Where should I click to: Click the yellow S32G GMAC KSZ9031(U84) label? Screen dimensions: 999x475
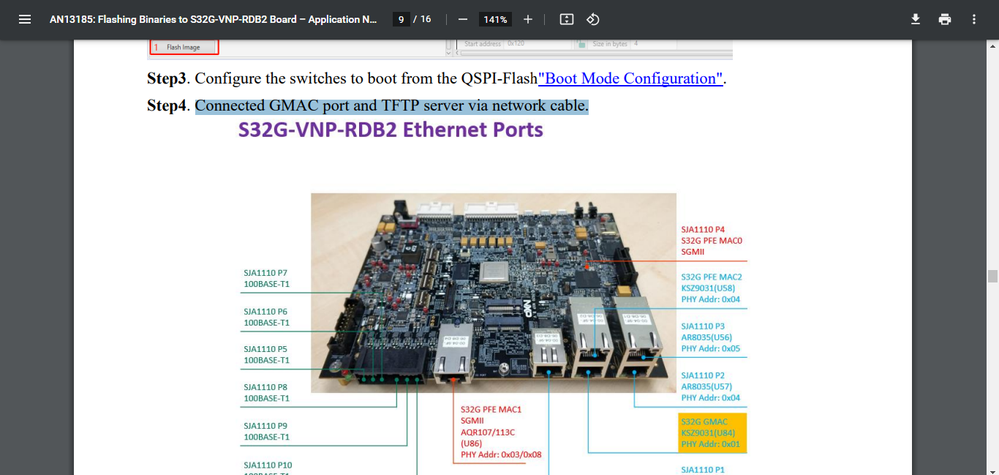click(712, 433)
